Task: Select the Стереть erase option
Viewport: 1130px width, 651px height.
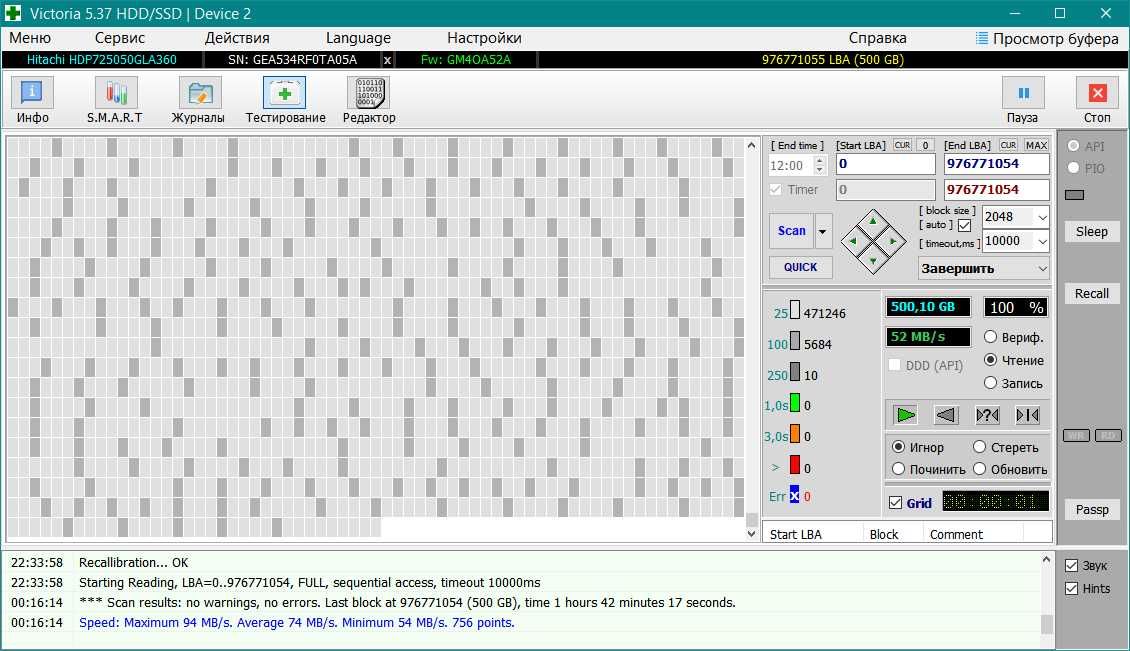Action: (979, 447)
